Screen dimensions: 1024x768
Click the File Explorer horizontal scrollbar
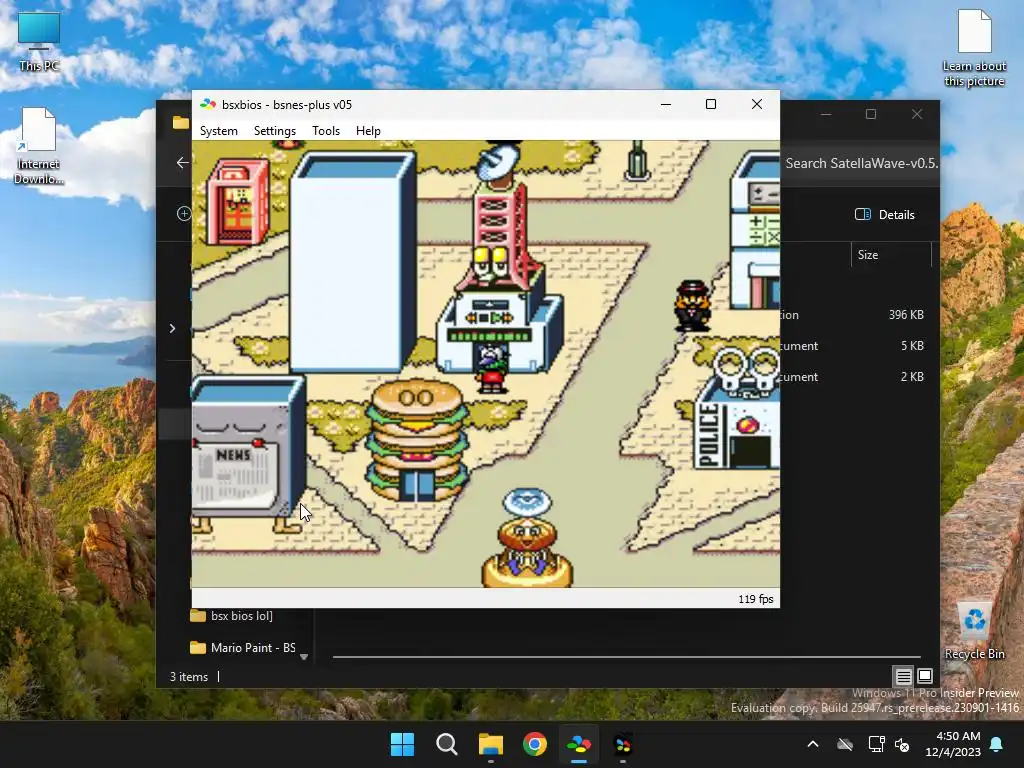tap(626, 656)
